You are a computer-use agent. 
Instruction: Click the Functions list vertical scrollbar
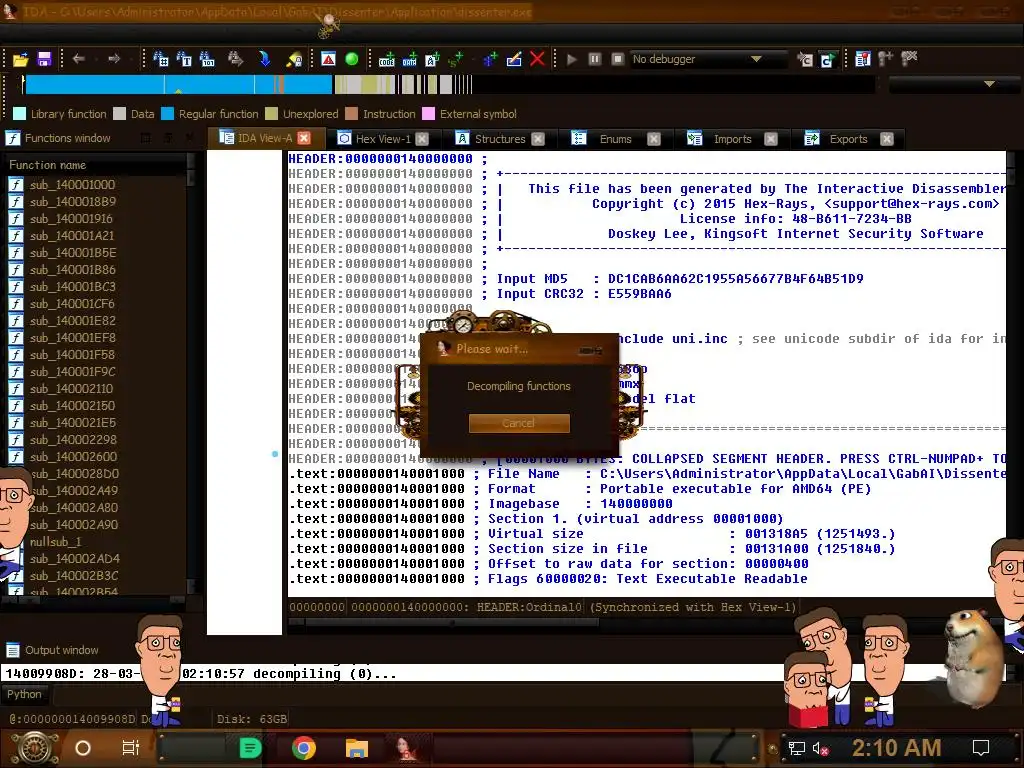pyautogui.click(x=191, y=372)
